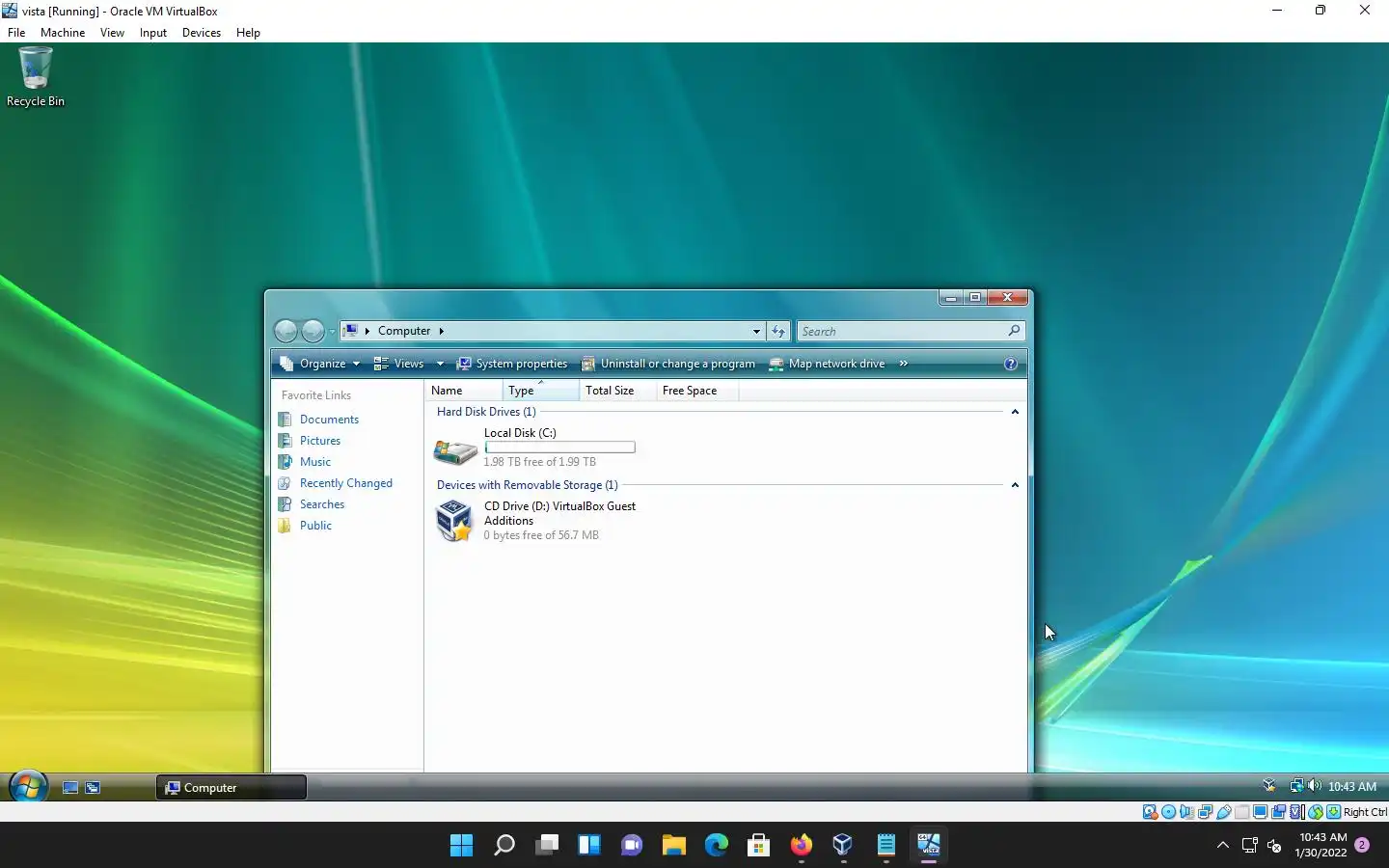This screenshot has height=868, width=1389.
Task: Open VirtualBox Help menu
Action: (248, 33)
